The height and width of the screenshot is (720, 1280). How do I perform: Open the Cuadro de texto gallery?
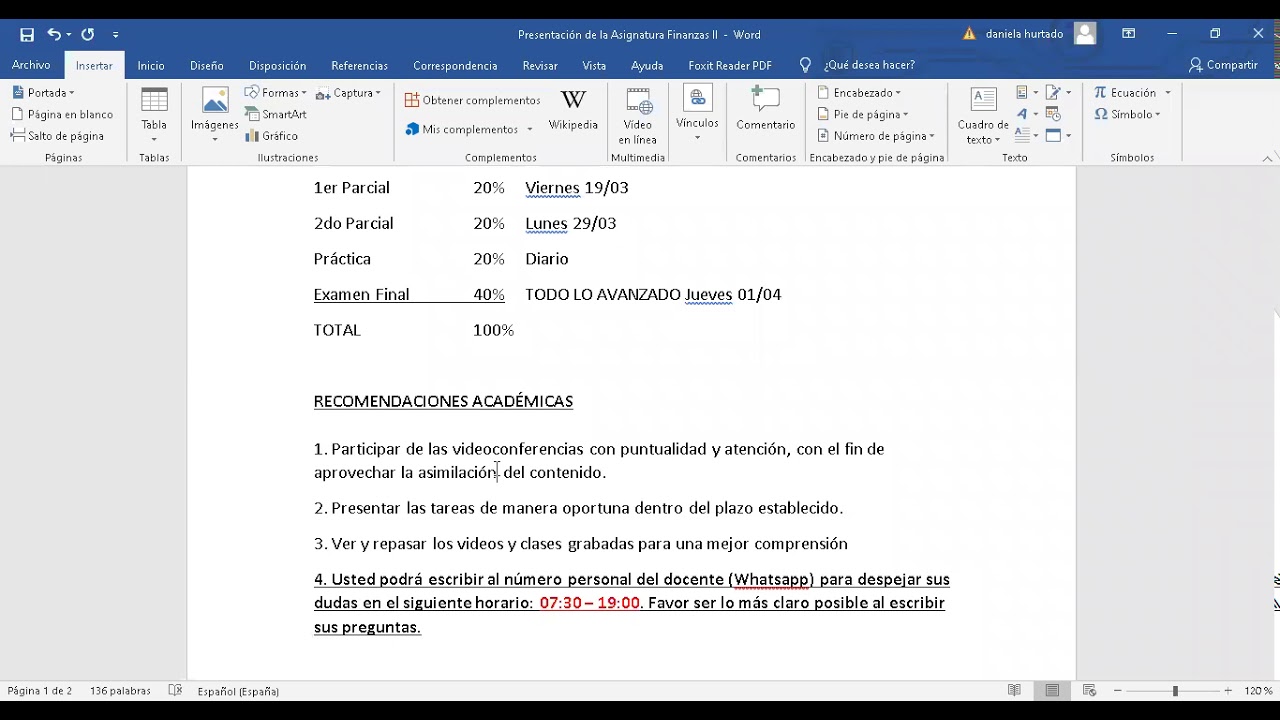click(984, 116)
